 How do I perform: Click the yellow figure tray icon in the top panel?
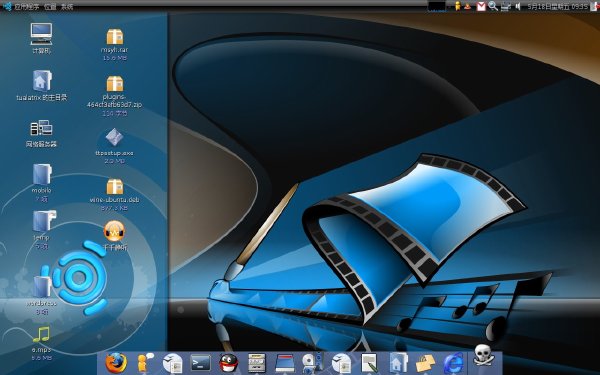pyautogui.click(x=457, y=6)
